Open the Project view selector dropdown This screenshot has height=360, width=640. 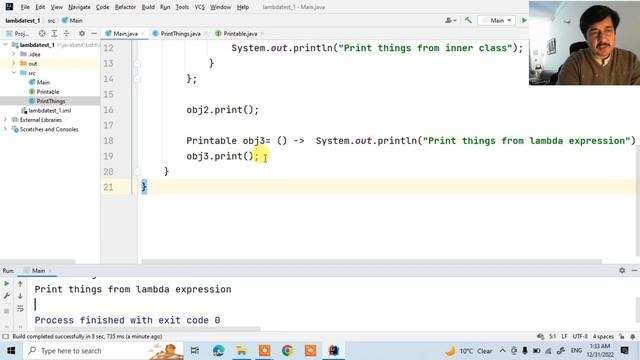[18, 33]
